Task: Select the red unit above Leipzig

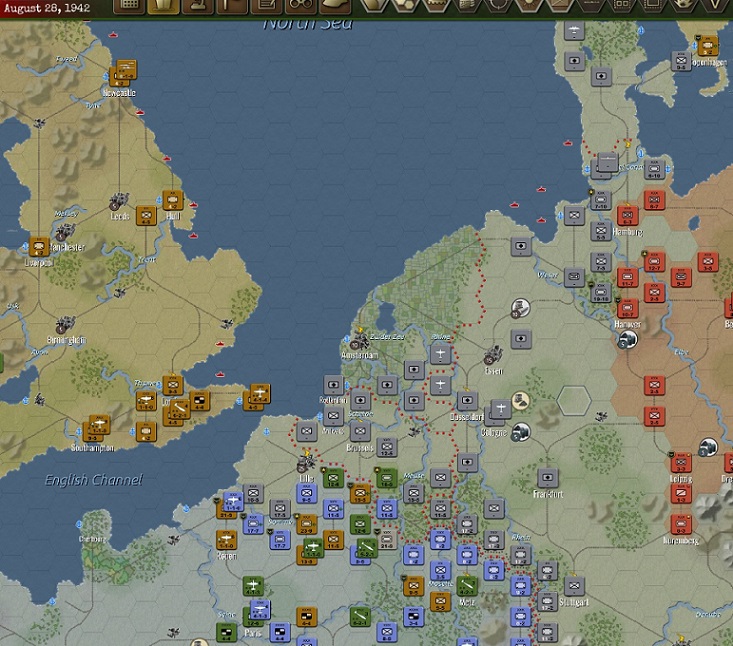Action: pos(681,463)
